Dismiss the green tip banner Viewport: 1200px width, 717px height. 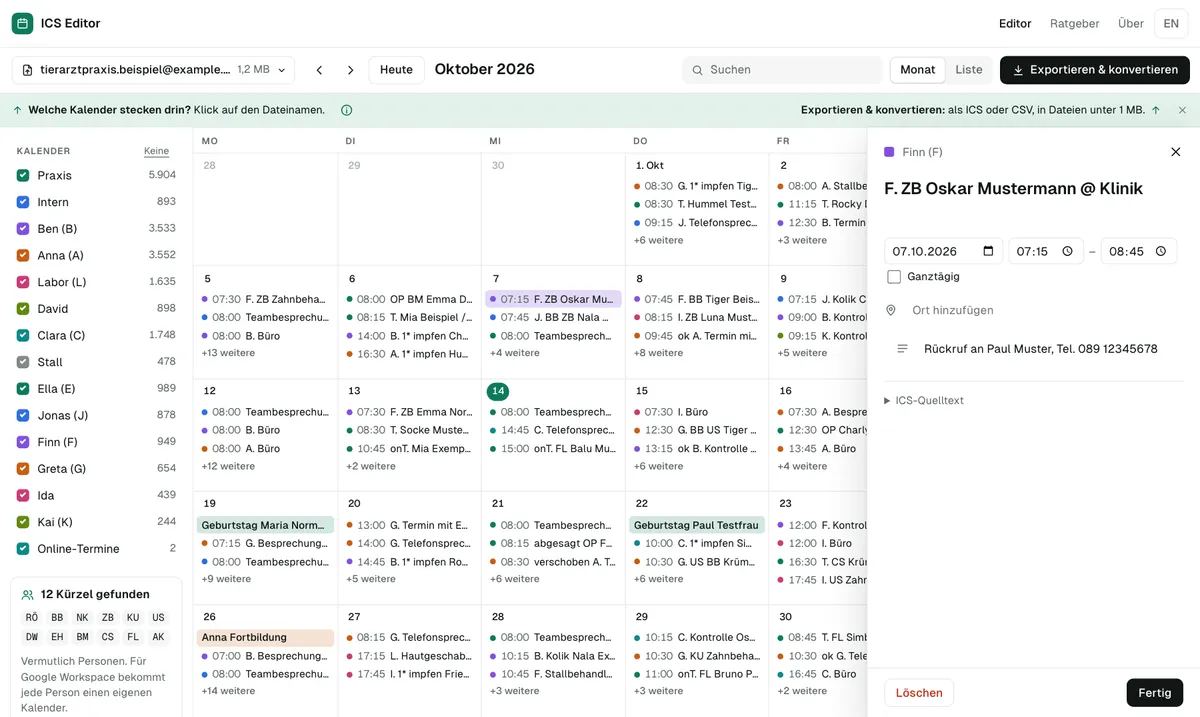click(1182, 110)
